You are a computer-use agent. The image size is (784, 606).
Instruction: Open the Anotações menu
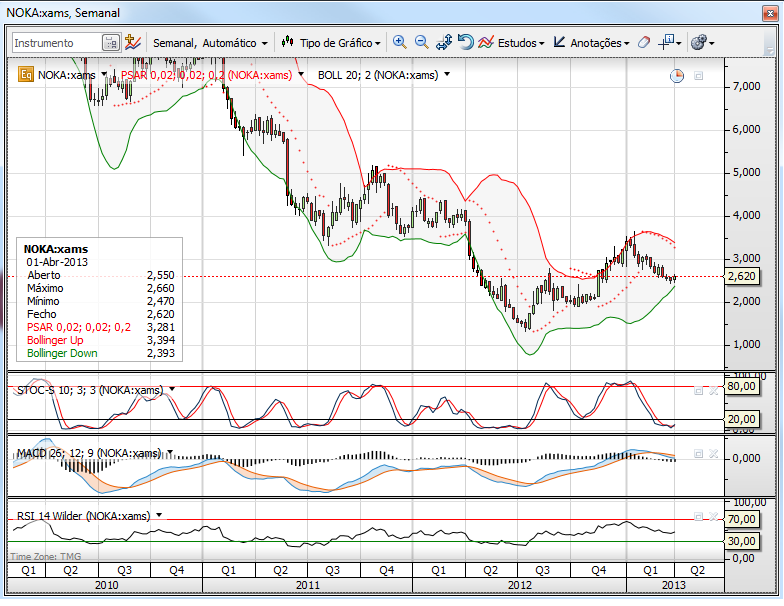592,43
